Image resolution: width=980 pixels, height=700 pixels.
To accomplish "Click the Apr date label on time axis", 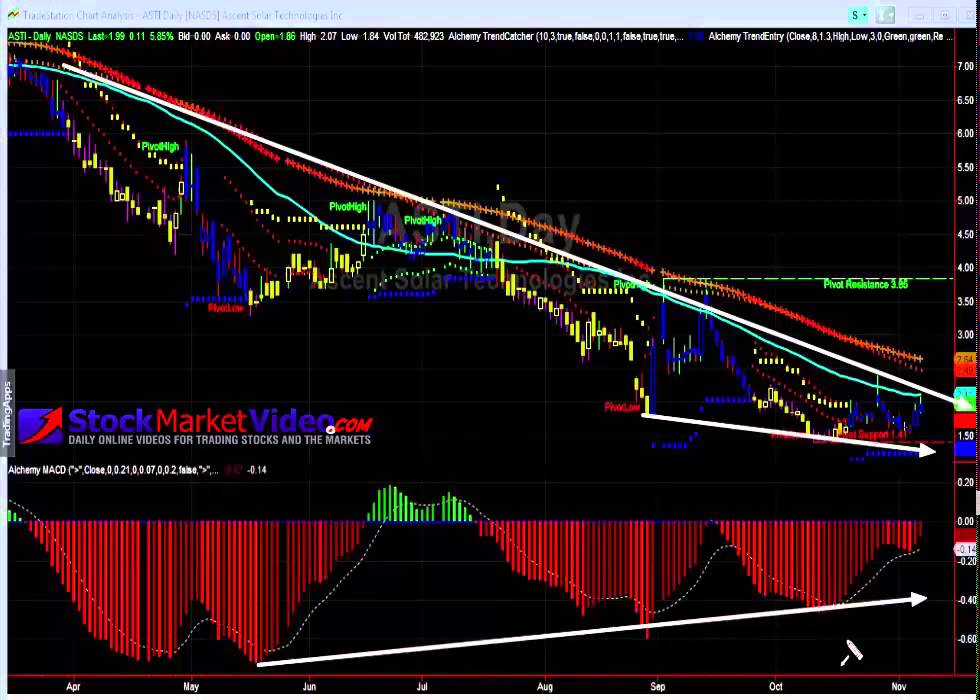I will 74,686.
